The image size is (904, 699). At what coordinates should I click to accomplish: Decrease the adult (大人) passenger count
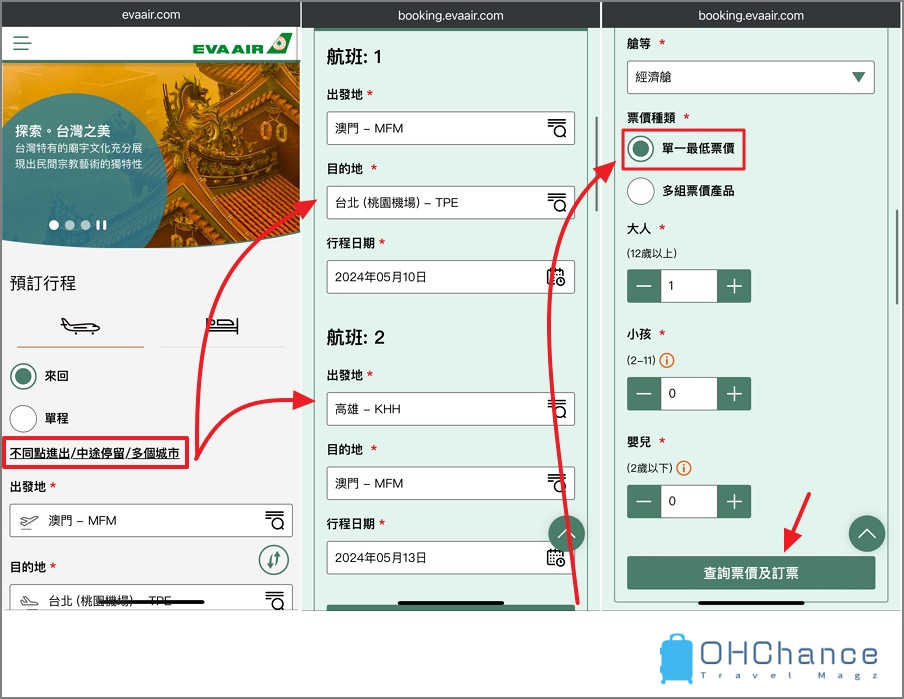[x=644, y=286]
